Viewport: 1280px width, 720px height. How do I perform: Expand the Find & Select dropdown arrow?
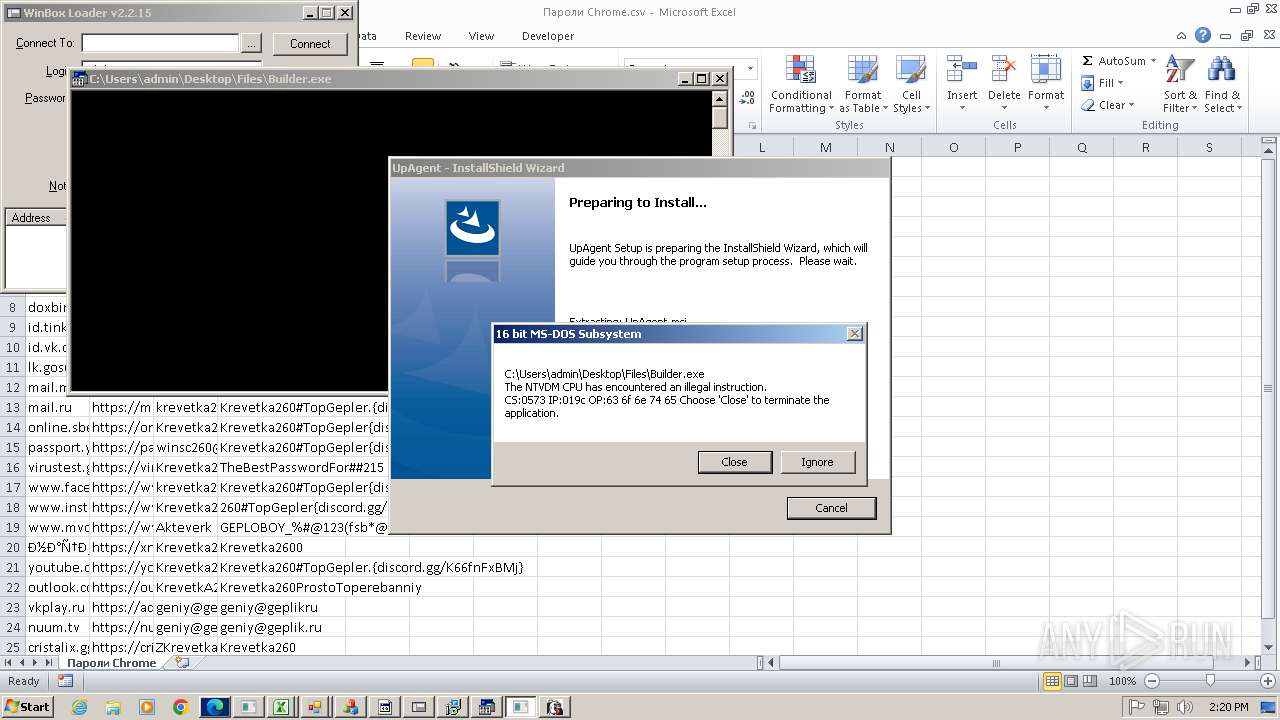1238,109
